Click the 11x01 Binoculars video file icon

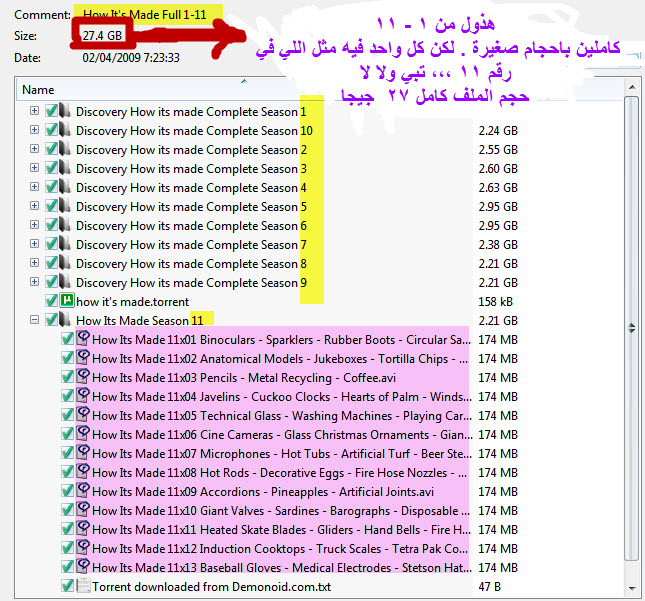coord(83,339)
